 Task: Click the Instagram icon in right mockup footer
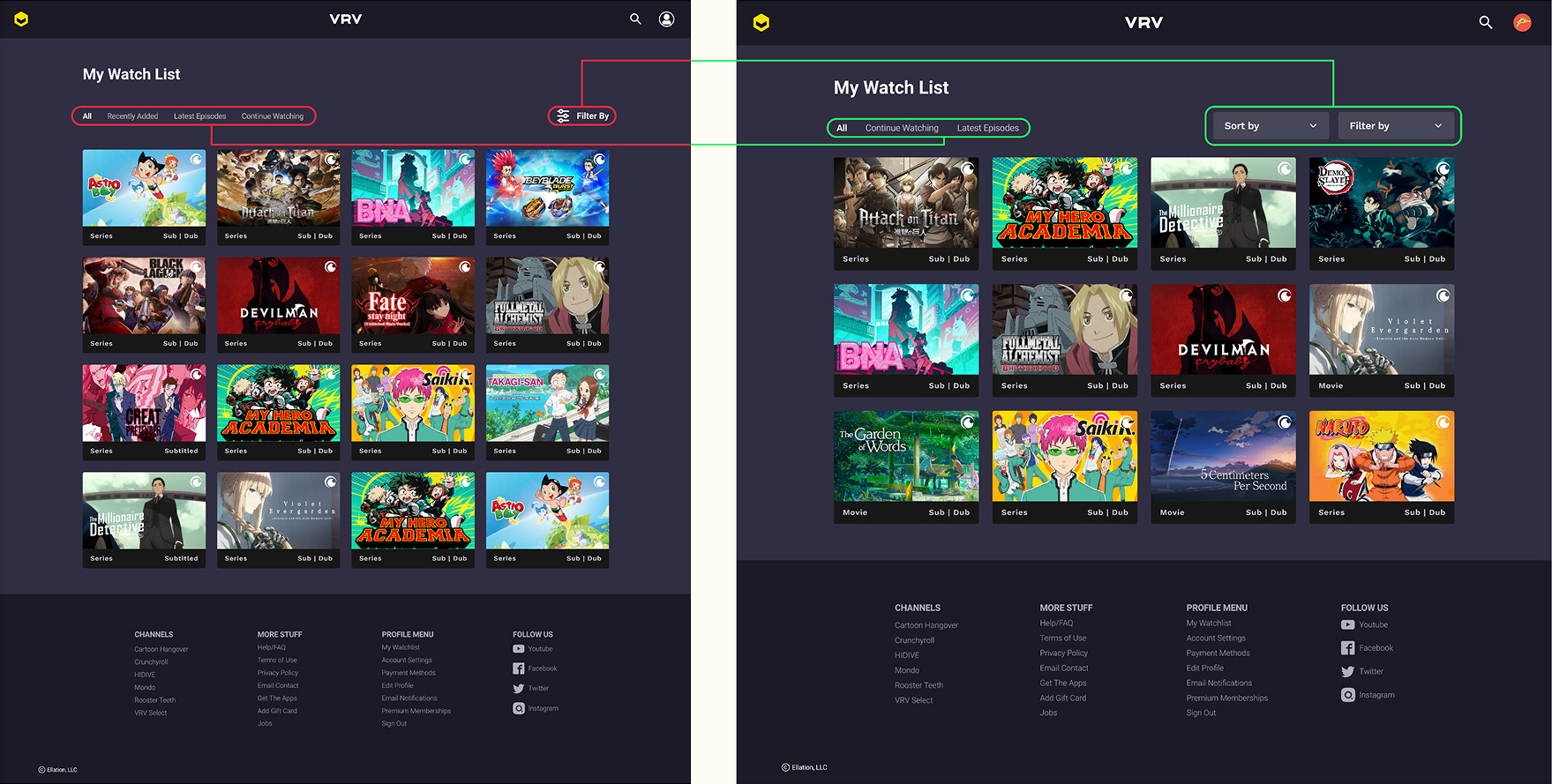(1348, 695)
